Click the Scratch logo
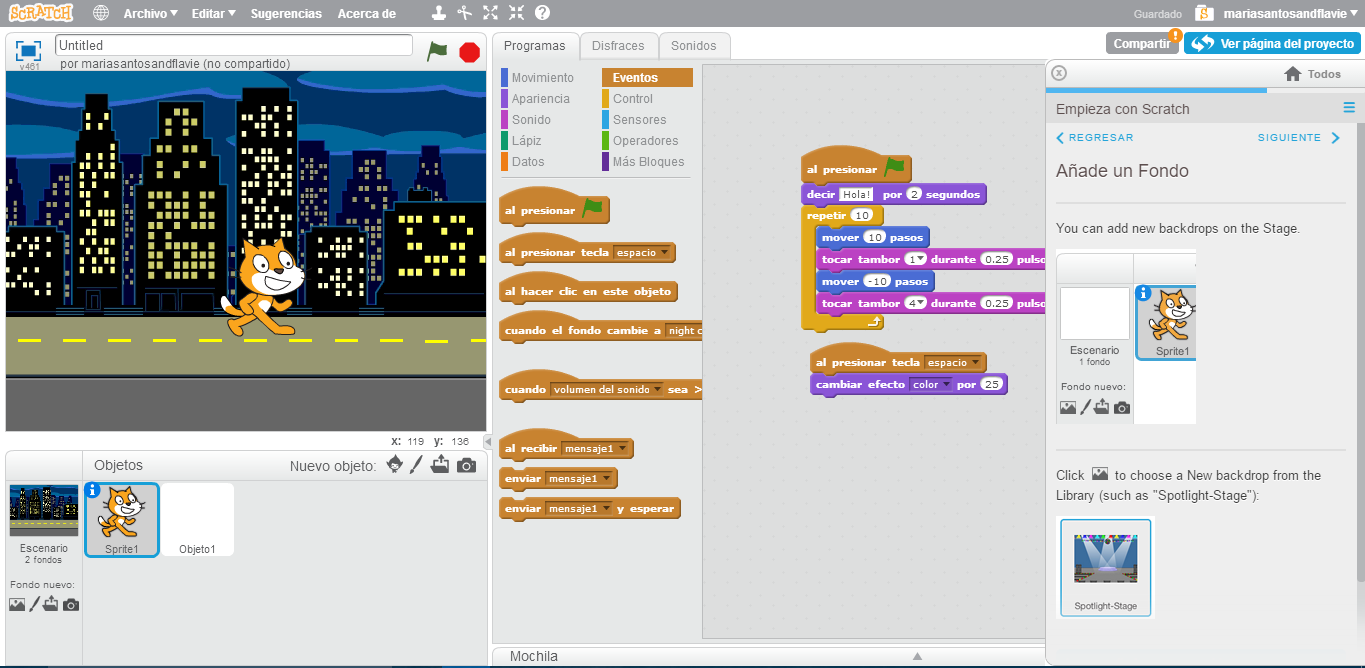 [41, 13]
